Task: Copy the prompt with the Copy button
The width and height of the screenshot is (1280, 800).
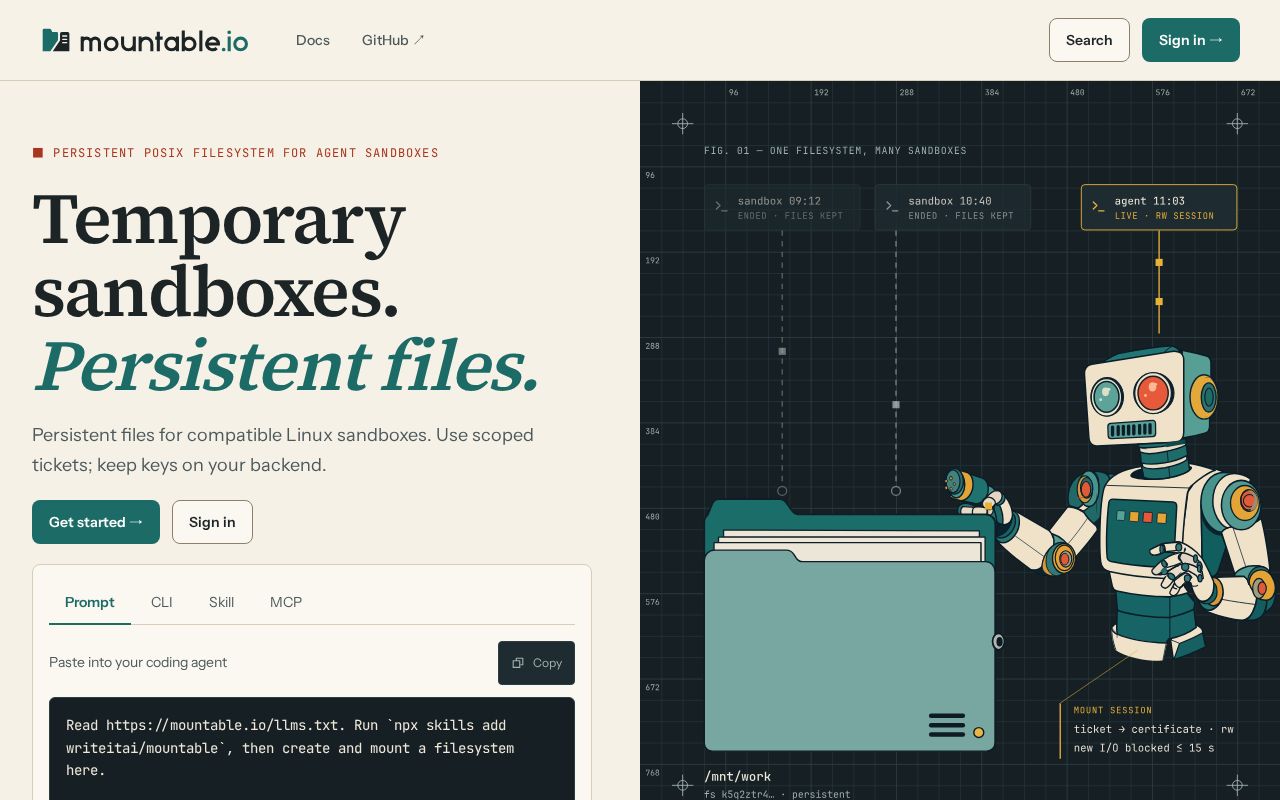Action: [x=536, y=663]
